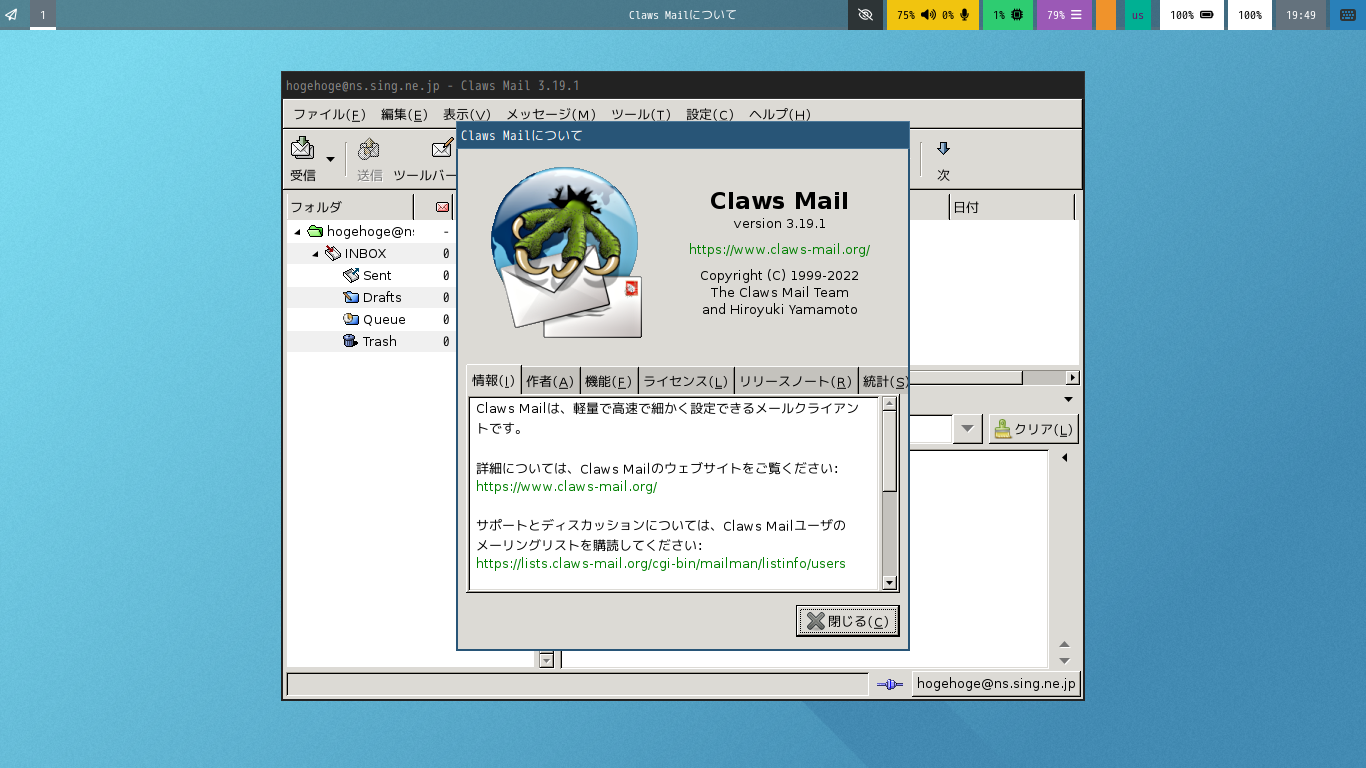
Task: Click the message list horizontal scrollbar right arrow
Action: pos(1072,377)
